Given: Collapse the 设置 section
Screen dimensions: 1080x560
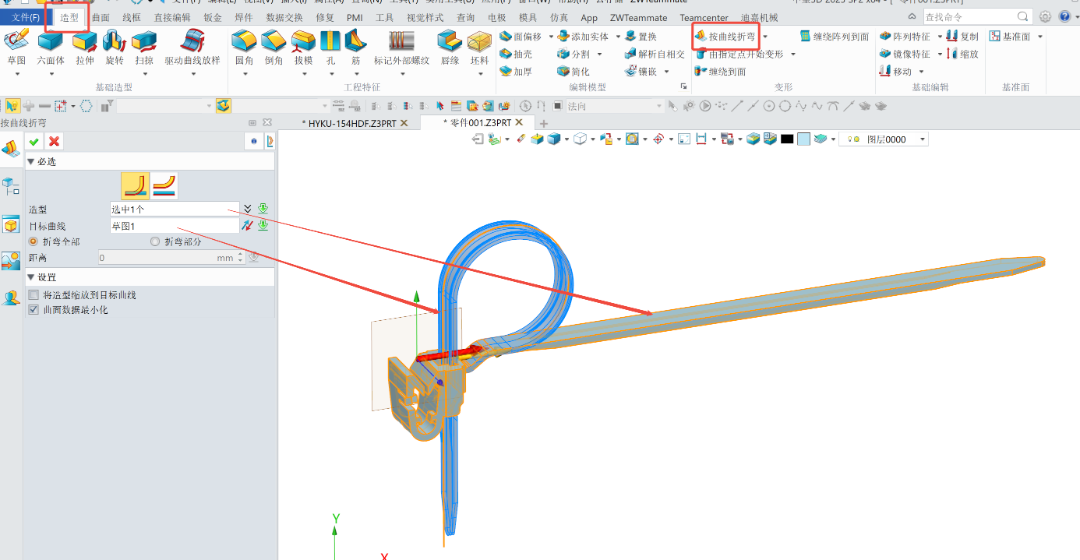Looking at the screenshot, I should pyautogui.click(x=30, y=277).
